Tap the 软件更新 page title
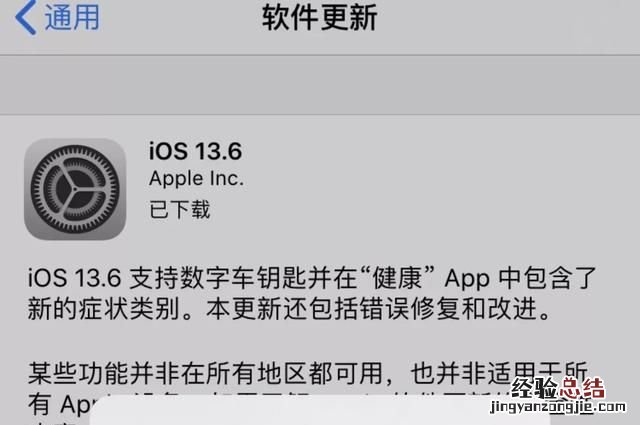Screen dimensions: 640x425 tap(319, 18)
